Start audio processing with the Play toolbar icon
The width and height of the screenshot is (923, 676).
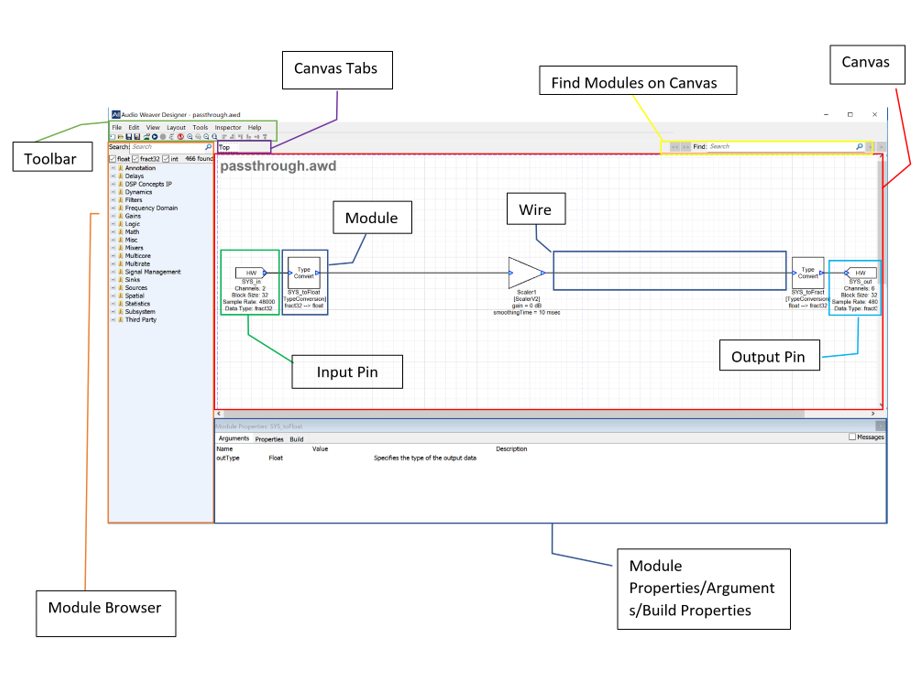[154, 137]
